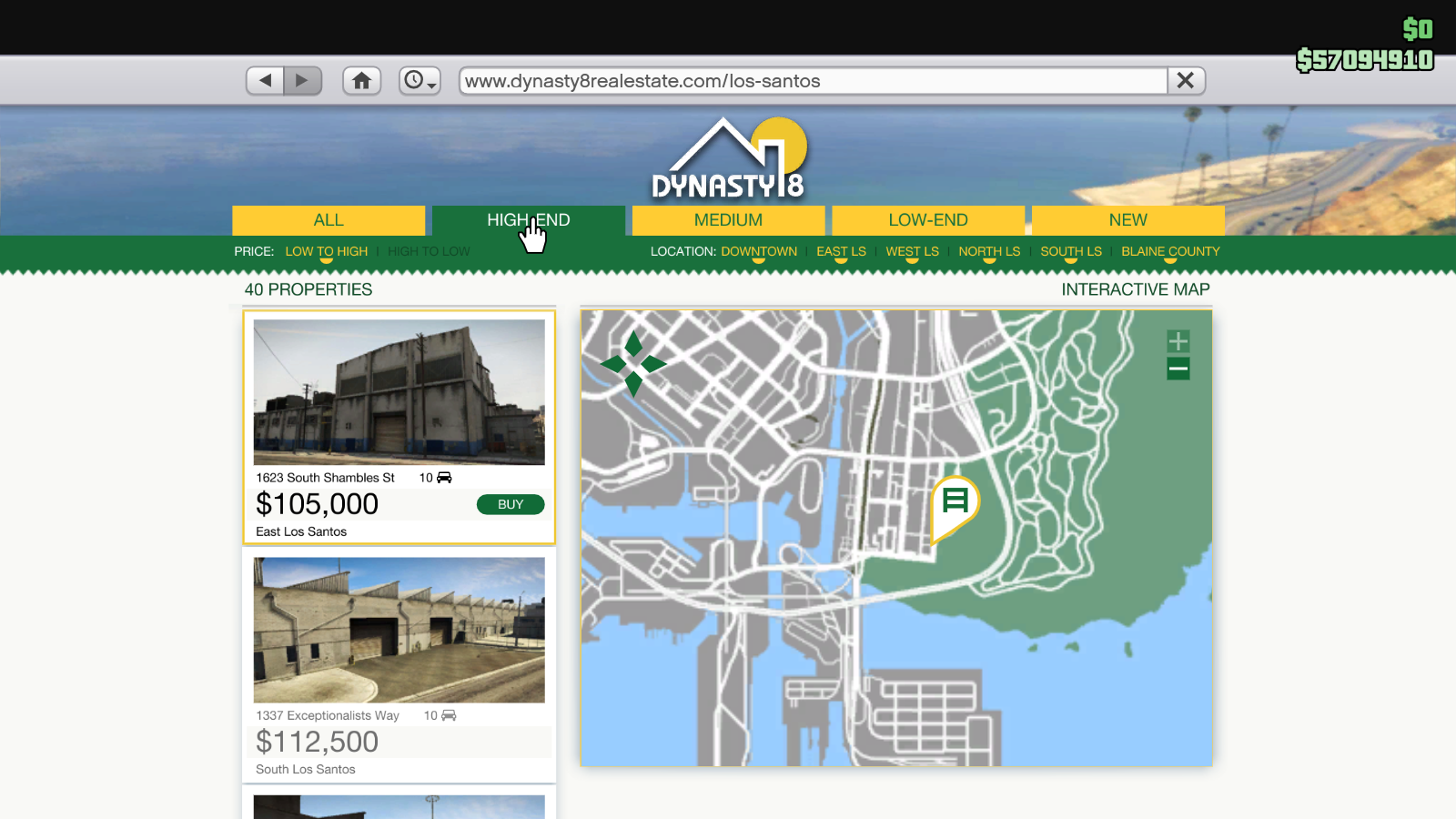Click garage car icon for South Shambles
Image resolution: width=1456 pixels, height=819 pixels.
click(x=444, y=478)
